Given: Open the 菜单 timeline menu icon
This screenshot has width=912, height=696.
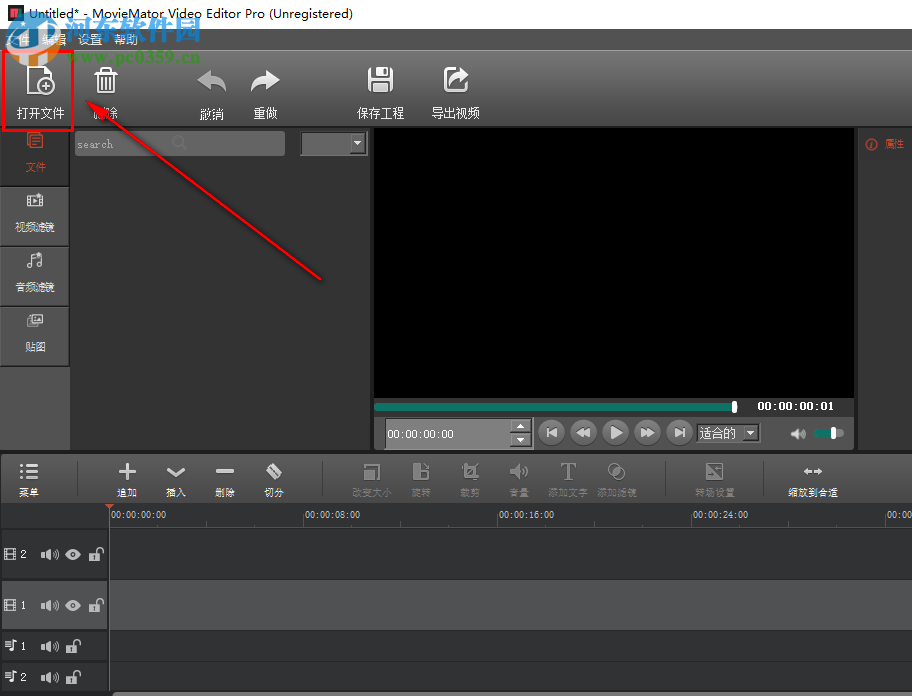Looking at the screenshot, I should click(x=28, y=470).
